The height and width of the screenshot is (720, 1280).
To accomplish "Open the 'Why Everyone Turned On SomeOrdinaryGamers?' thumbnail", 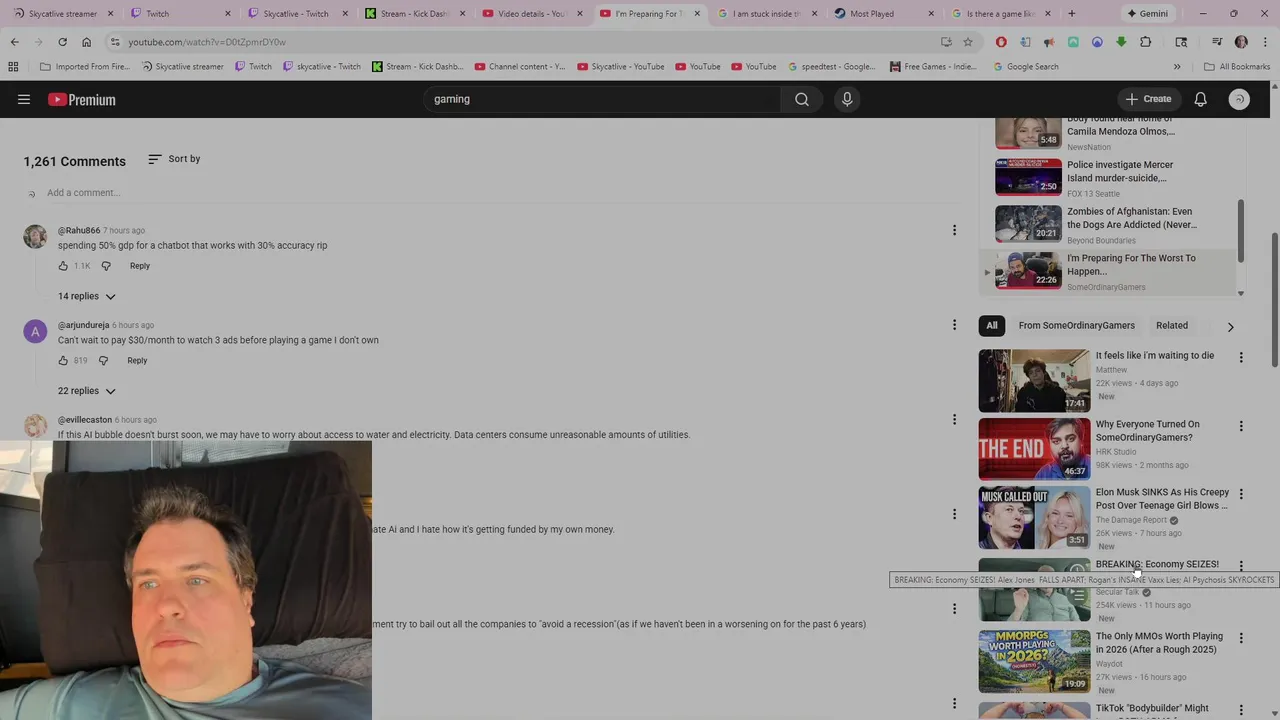I will point(1034,449).
